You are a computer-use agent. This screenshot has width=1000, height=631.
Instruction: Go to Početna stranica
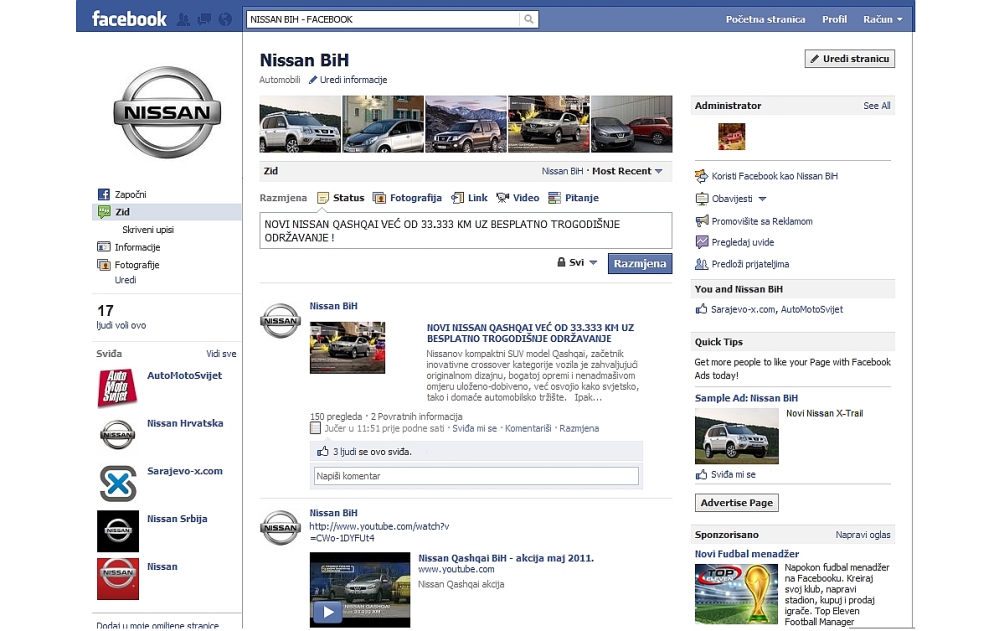pos(765,19)
